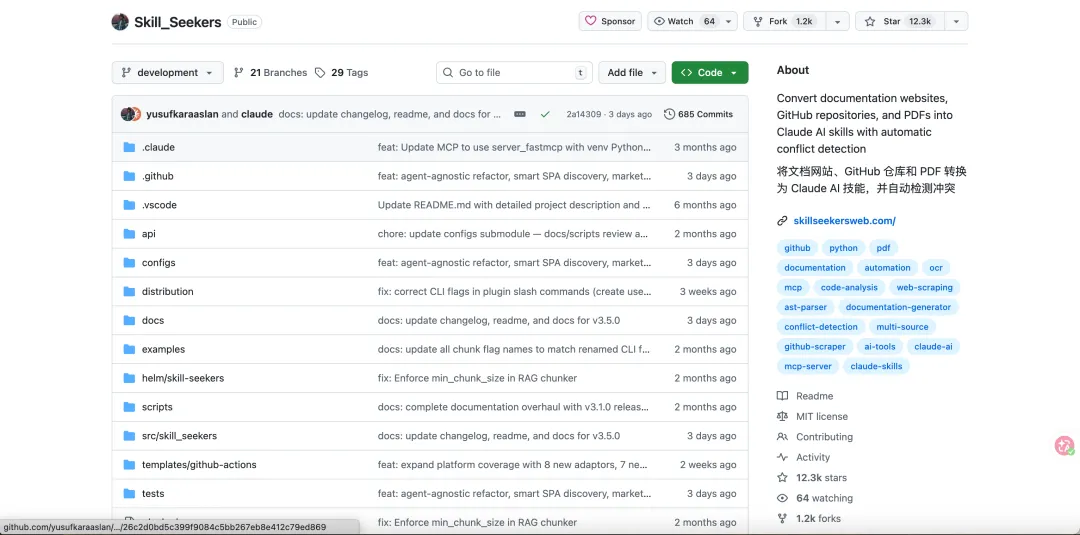The width and height of the screenshot is (1080, 535).
Task: Select the pdf topic tag
Action: coord(884,248)
